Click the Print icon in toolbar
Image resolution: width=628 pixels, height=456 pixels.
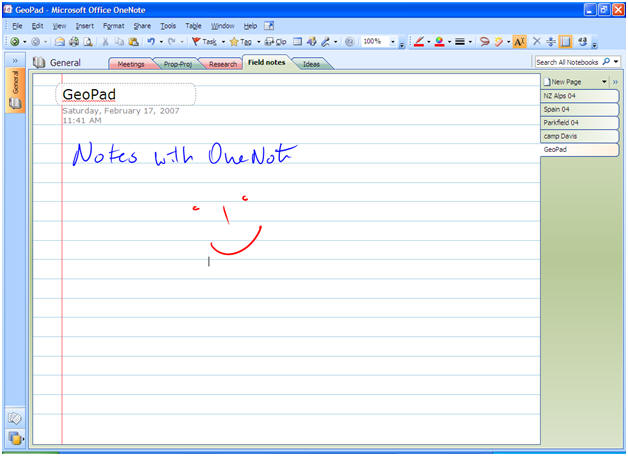pos(74,41)
